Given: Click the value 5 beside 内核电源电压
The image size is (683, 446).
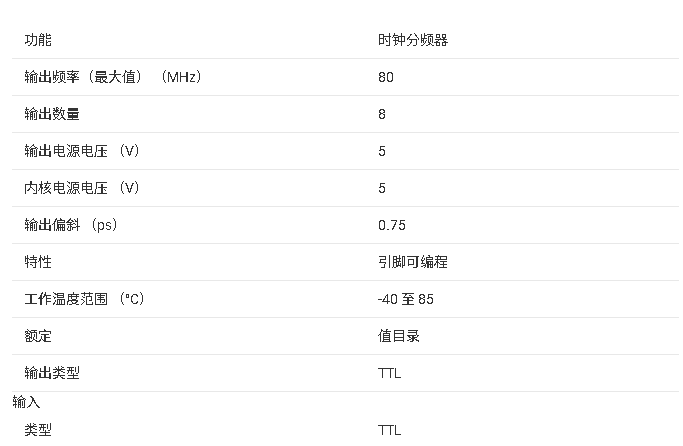Looking at the screenshot, I should 382,188.
